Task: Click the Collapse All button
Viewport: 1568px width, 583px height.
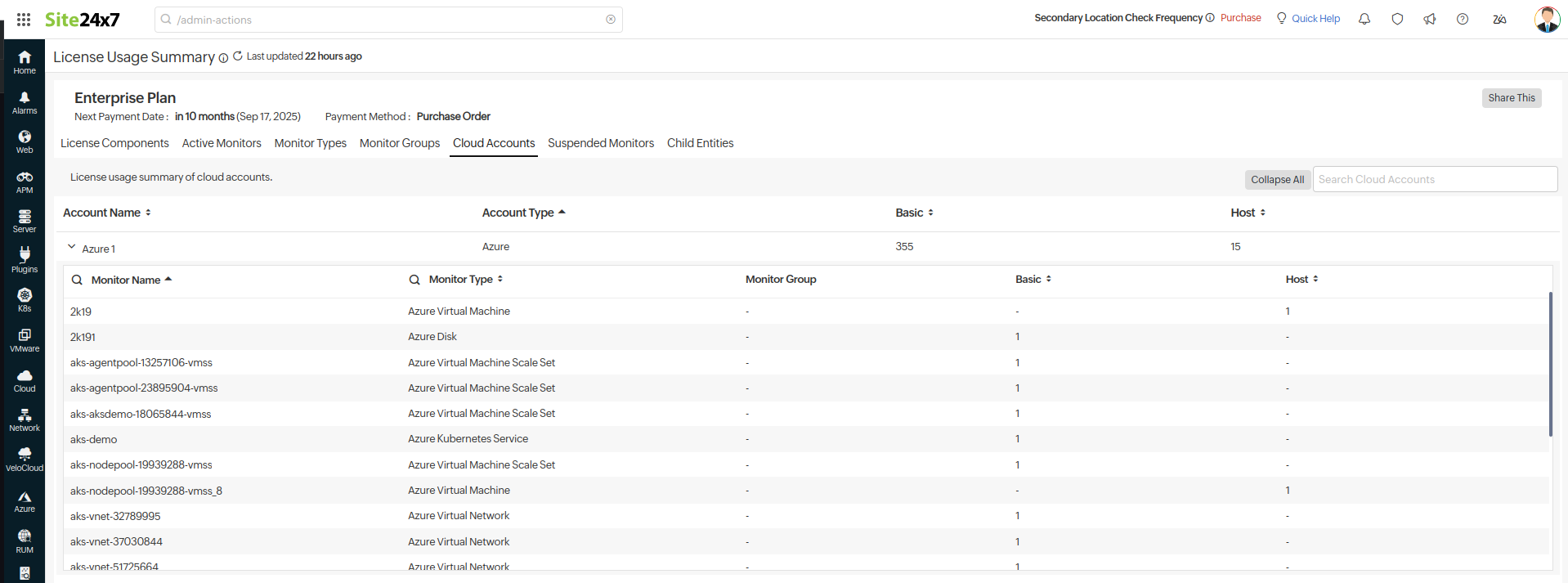Action: 1277,180
